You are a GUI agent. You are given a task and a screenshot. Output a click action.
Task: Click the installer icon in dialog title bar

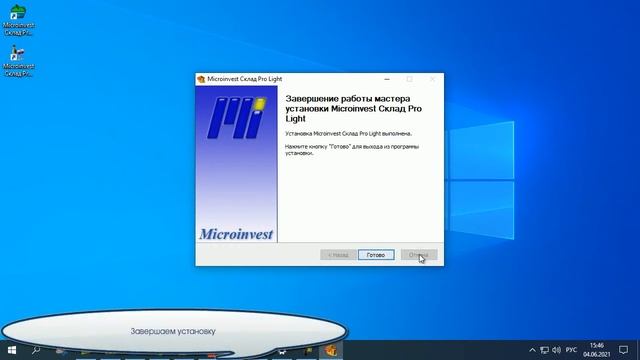pos(201,79)
